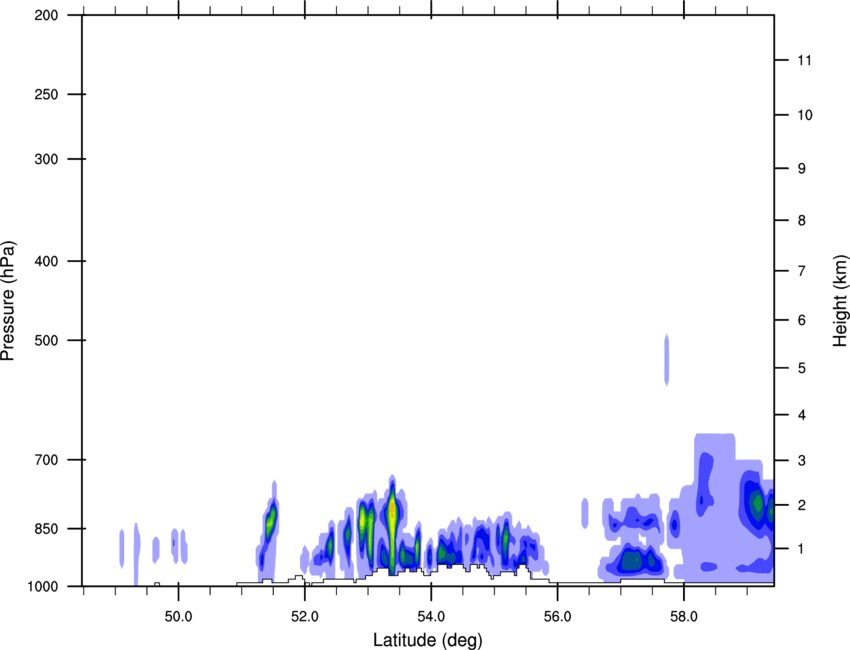850x650 pixels.
Task: Click the 300 pressure tick label
Action: pos(46,159)
